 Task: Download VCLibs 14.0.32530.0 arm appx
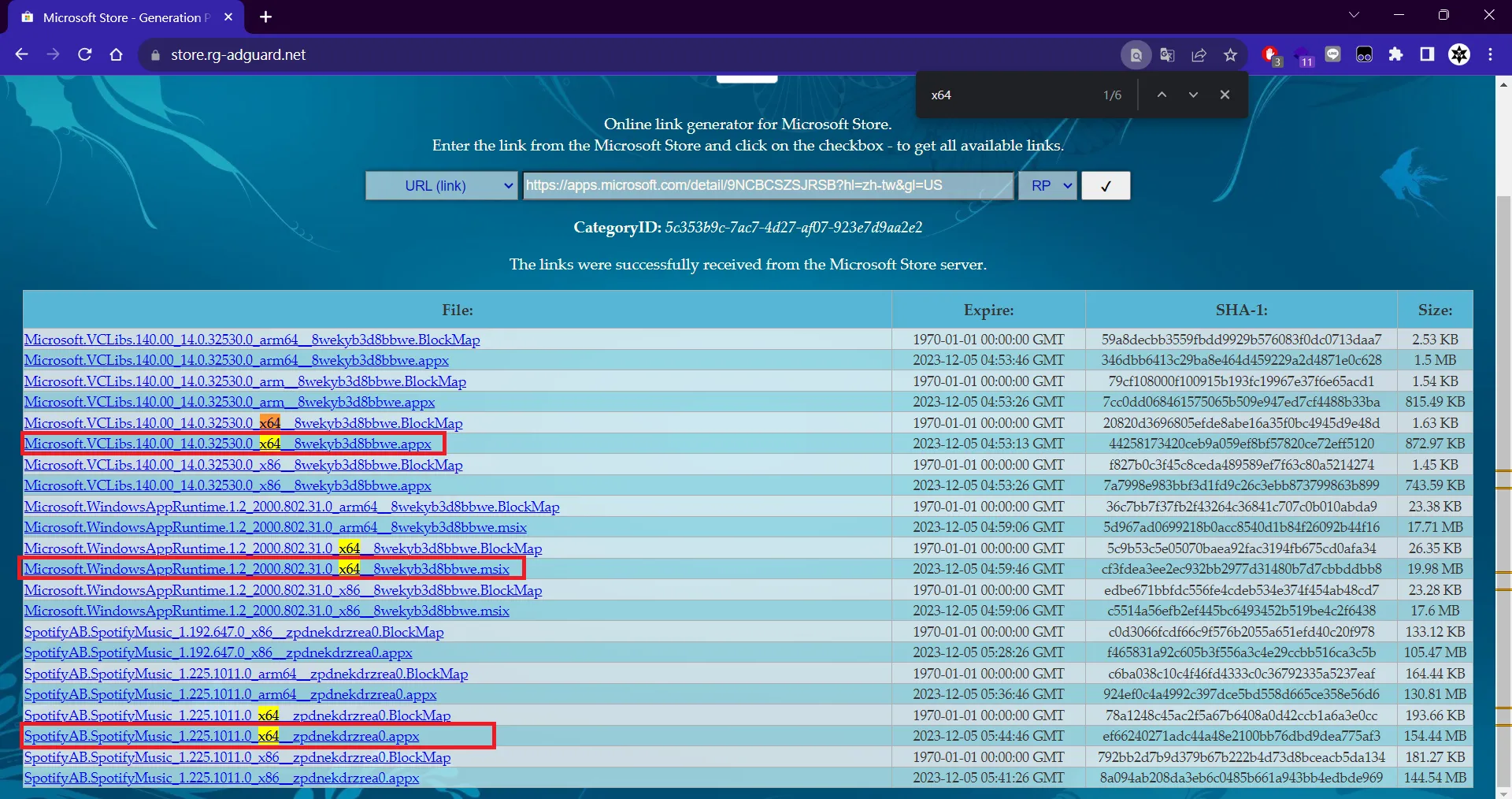pos(229,402)
